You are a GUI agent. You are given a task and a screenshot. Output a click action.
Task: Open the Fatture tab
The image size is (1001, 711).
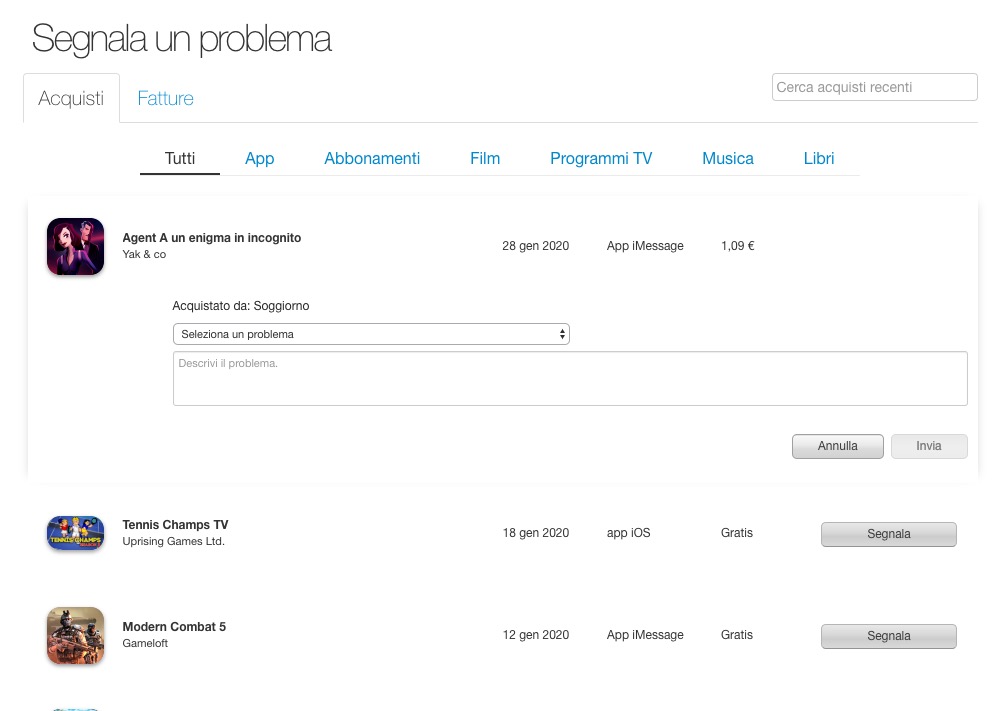[165, 98]
